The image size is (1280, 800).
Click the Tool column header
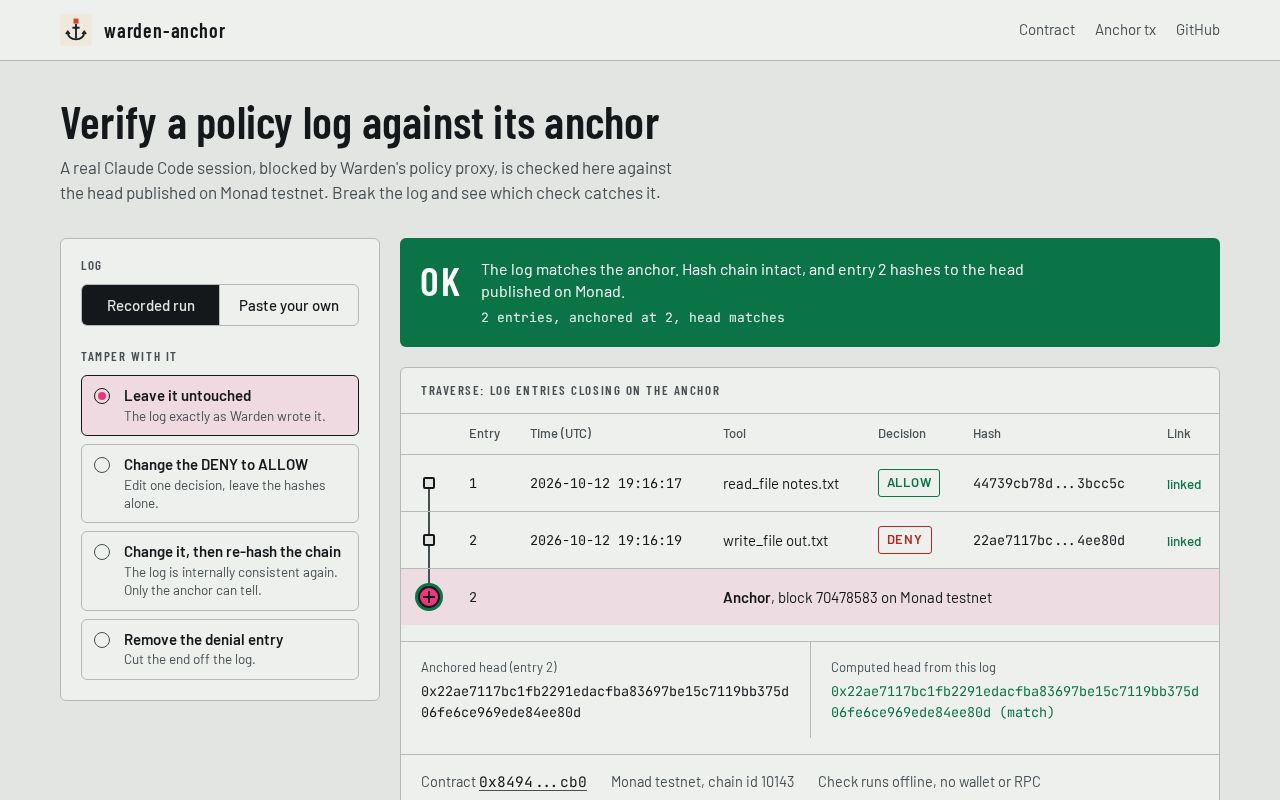pyautogui.click(x=734, y=433)
